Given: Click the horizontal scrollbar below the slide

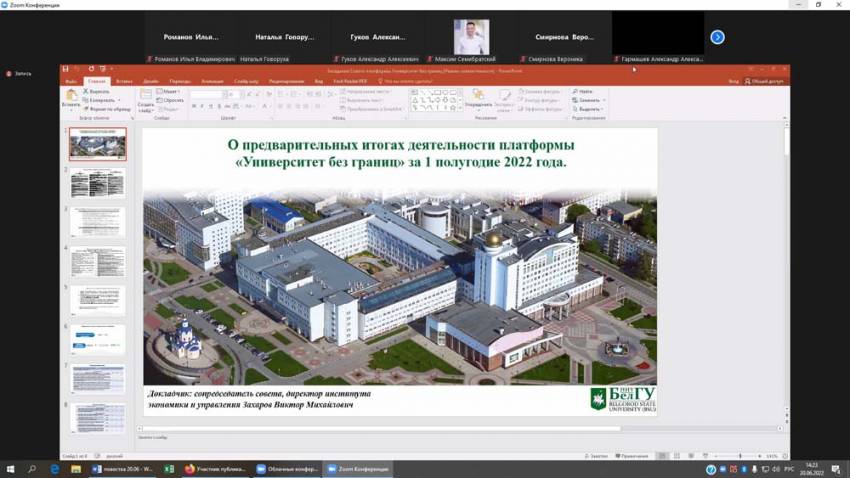Looking at the screenshot, I should pyautogui.click(x=379, y=429).
